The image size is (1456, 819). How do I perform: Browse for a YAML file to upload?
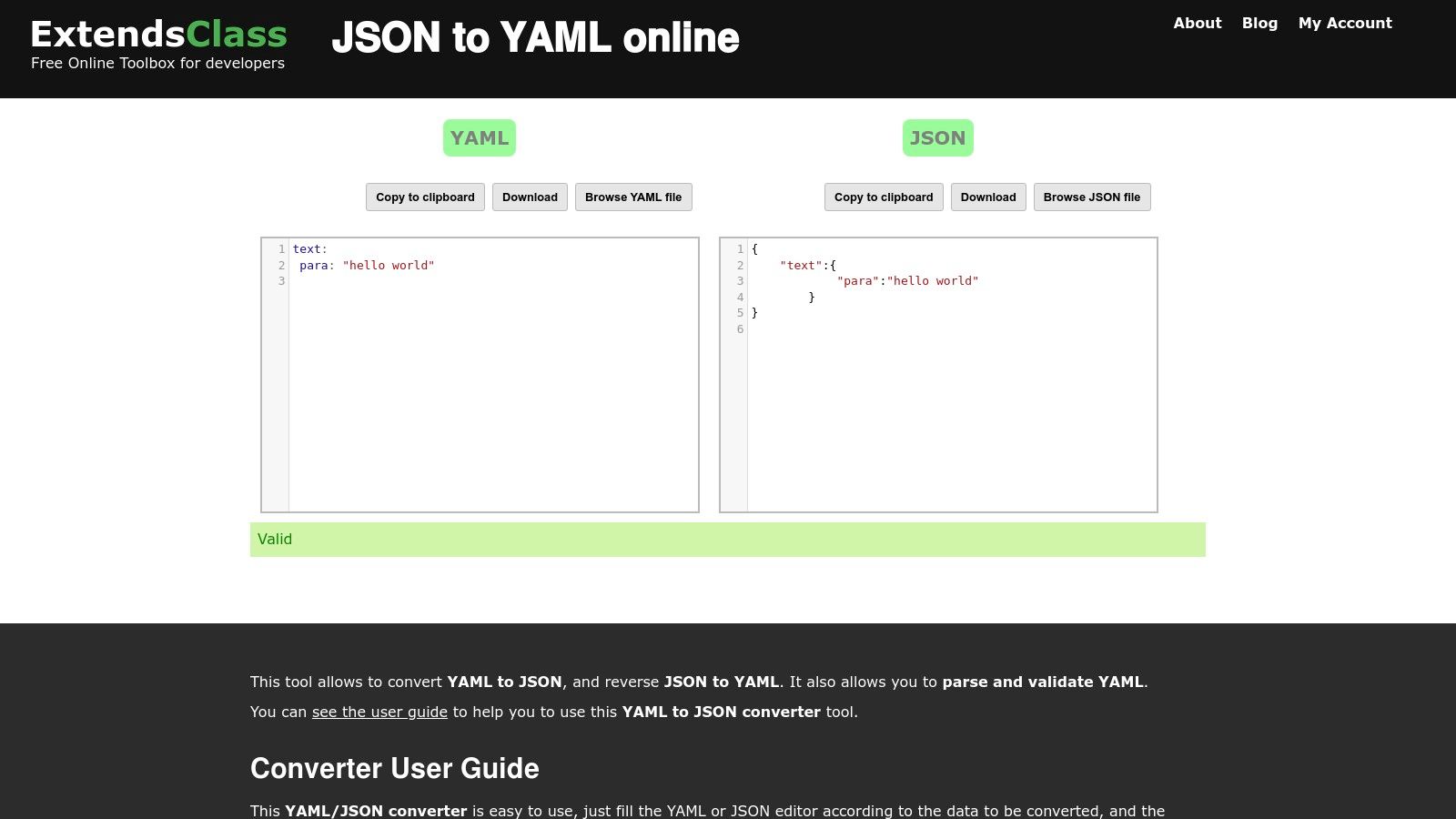click(633, 197)
